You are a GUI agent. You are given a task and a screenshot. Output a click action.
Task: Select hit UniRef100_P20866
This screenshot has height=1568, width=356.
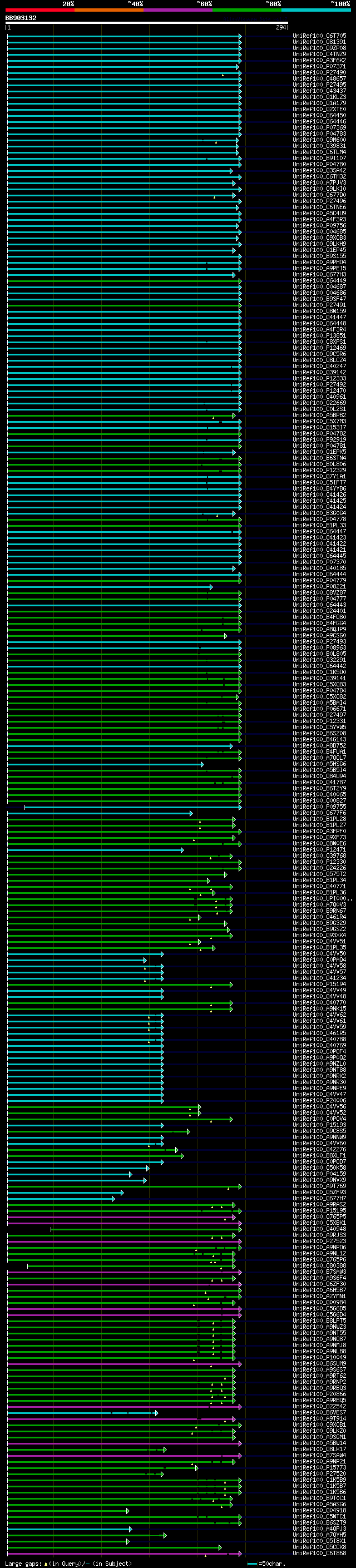(x=319, y=1394)
